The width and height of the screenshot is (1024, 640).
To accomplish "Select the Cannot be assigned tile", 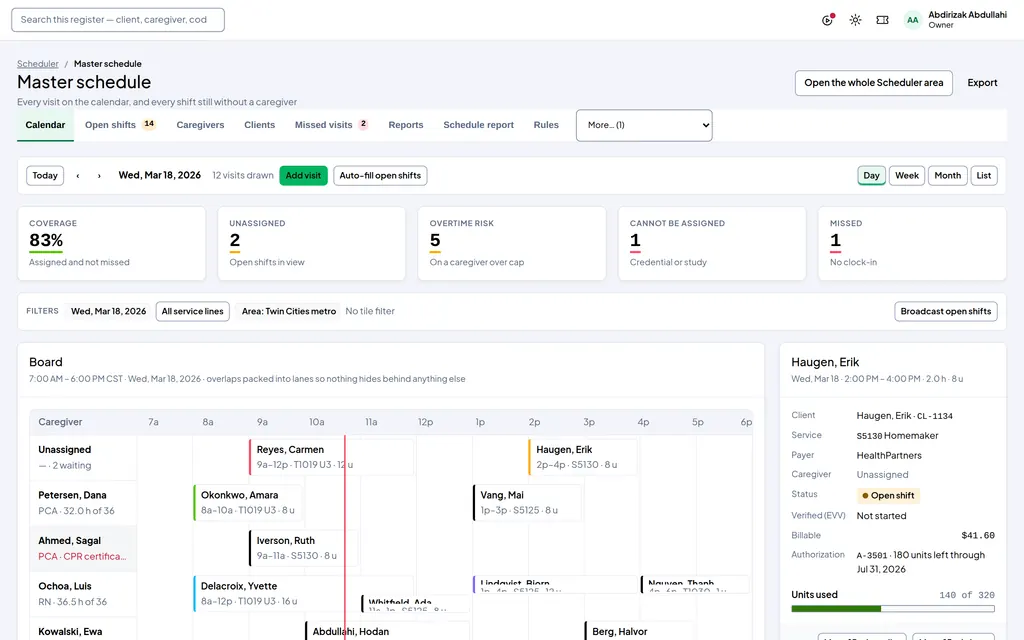I will (712, 244).
